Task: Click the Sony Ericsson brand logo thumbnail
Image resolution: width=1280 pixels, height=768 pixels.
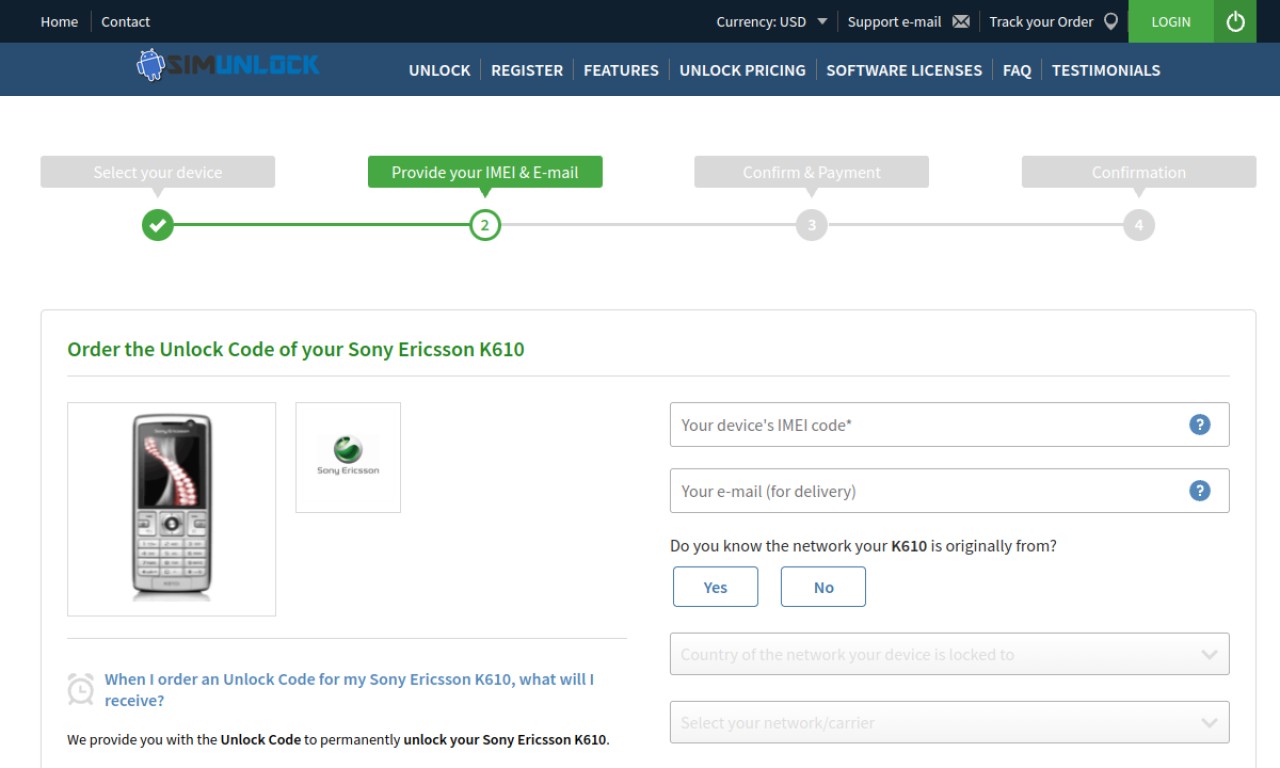Action: click(348, 457)
